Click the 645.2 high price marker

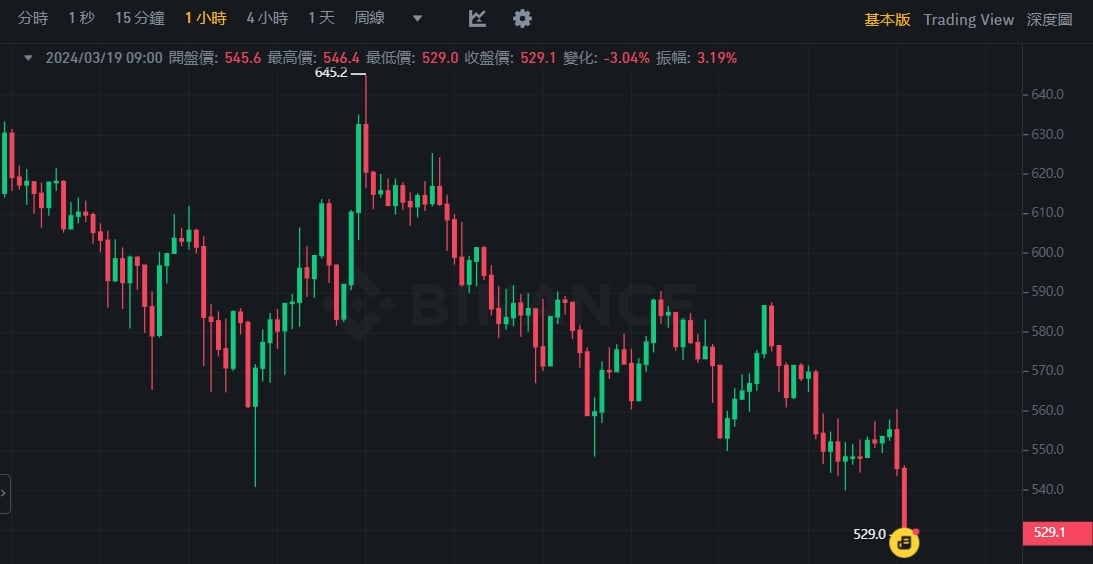[332, 73]
